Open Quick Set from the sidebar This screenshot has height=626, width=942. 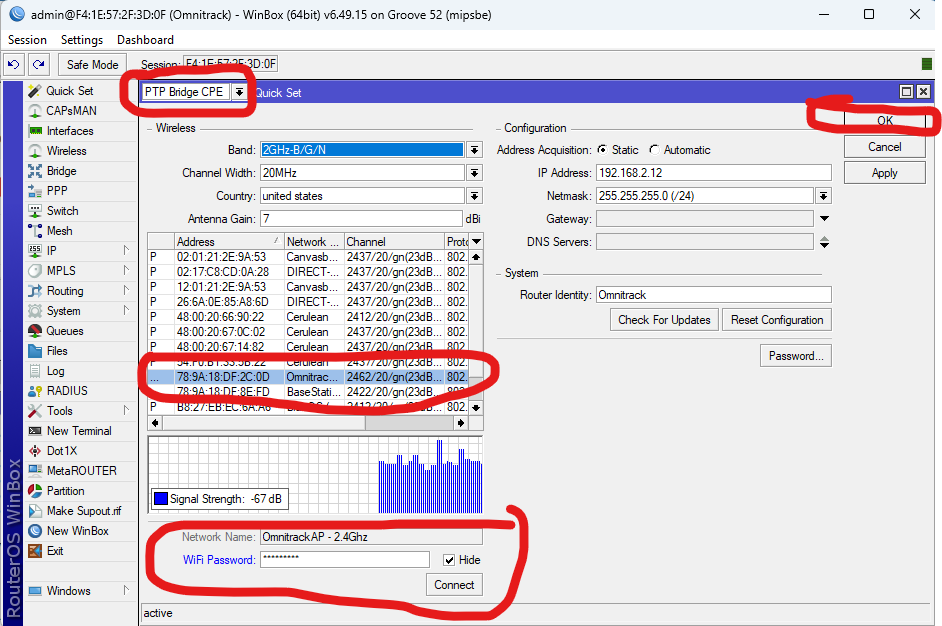point(69,91)
